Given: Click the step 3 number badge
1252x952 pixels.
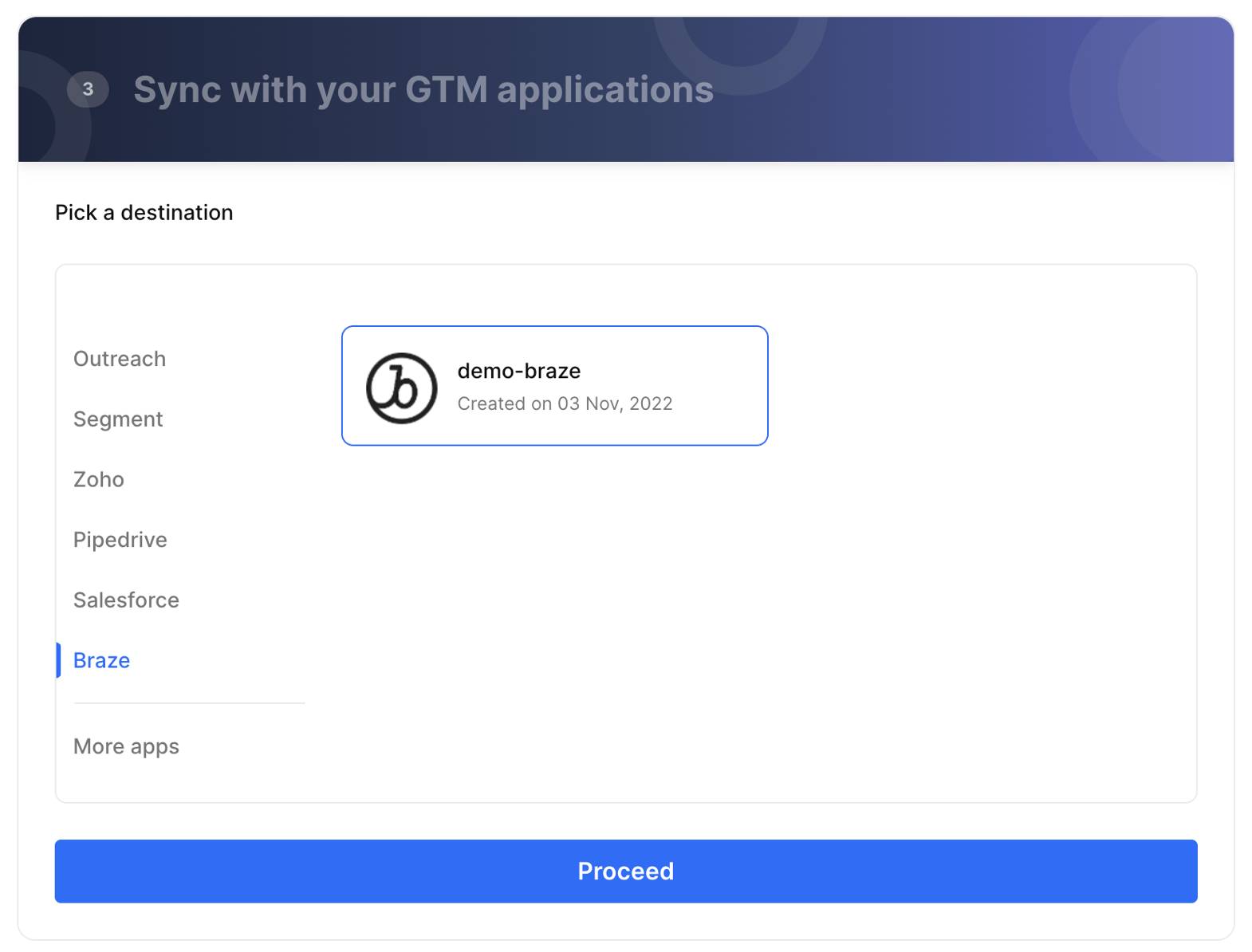Looking at the screenshot, I should click(88, 89).
